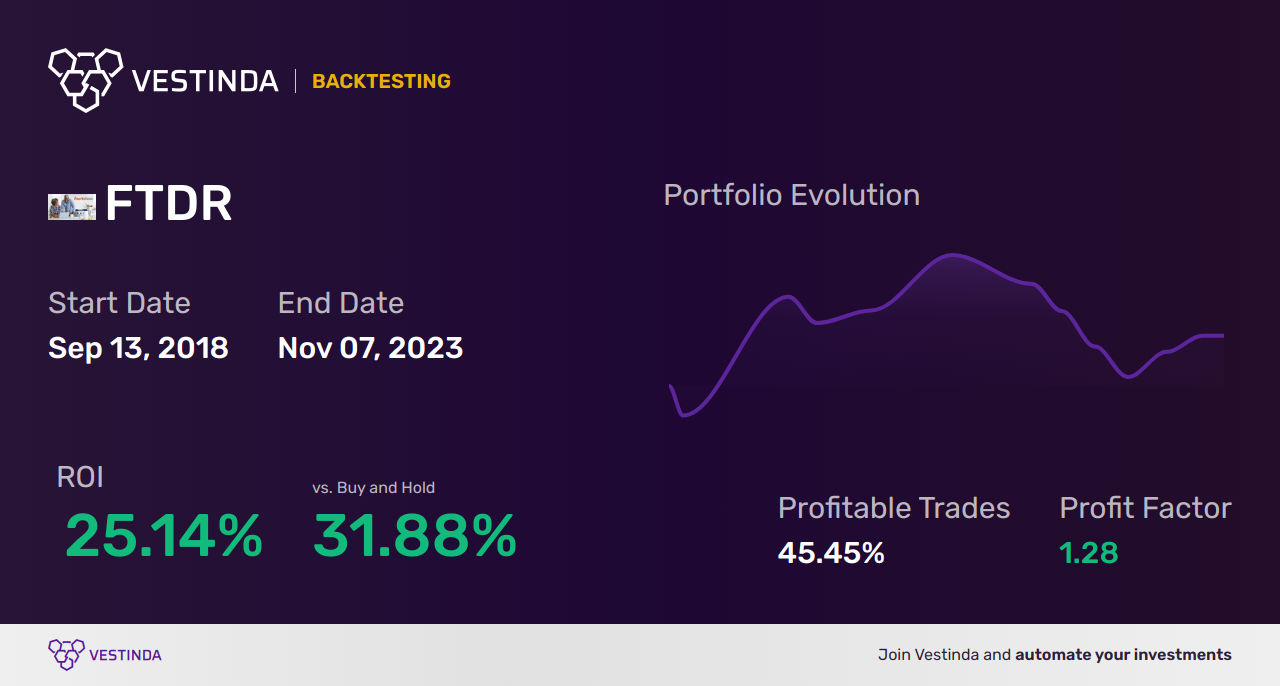Screen dimensions: 1280x686
Task: Click the portfolio evolution line chart
Action: (946, 335)
